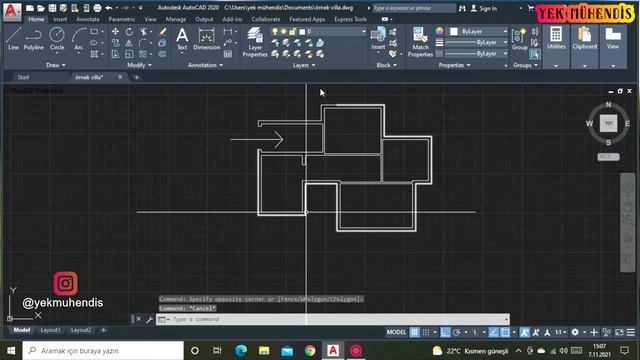
Task: Expand the Modify panel
Action: point(139,65)
